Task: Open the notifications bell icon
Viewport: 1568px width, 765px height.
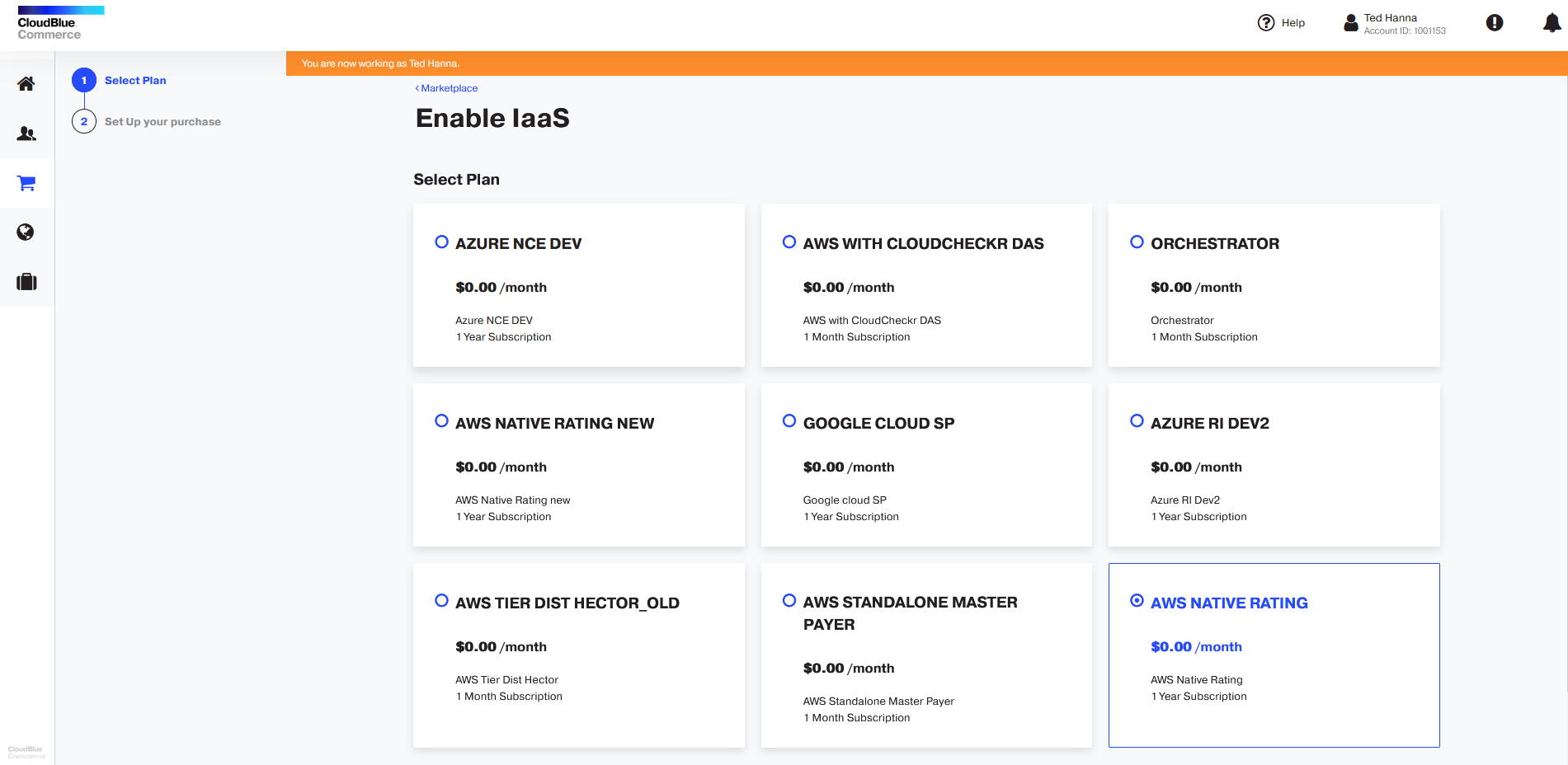Action: pos(1552,23)
